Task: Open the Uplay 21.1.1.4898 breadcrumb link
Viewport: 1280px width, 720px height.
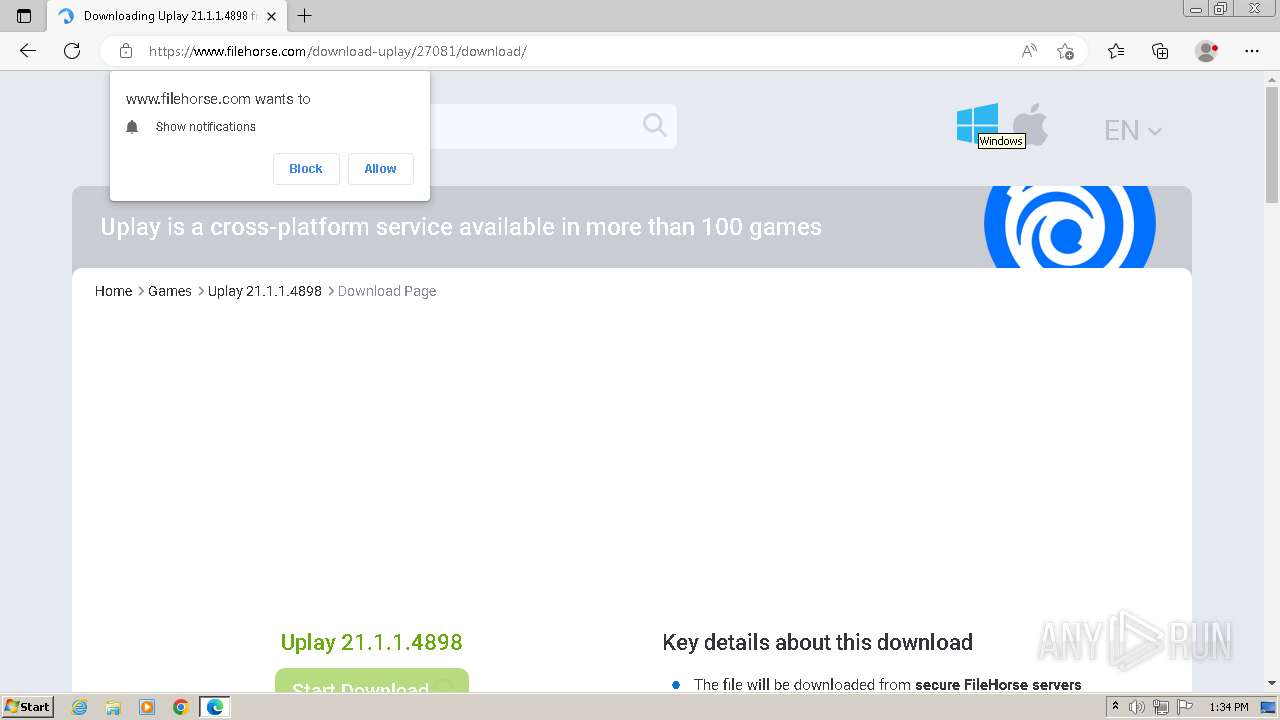Action: [265, 291]
